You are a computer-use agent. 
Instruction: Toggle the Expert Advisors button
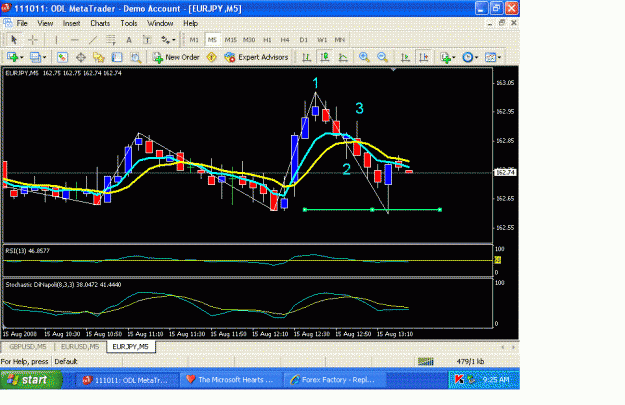[x=256, y=57]
